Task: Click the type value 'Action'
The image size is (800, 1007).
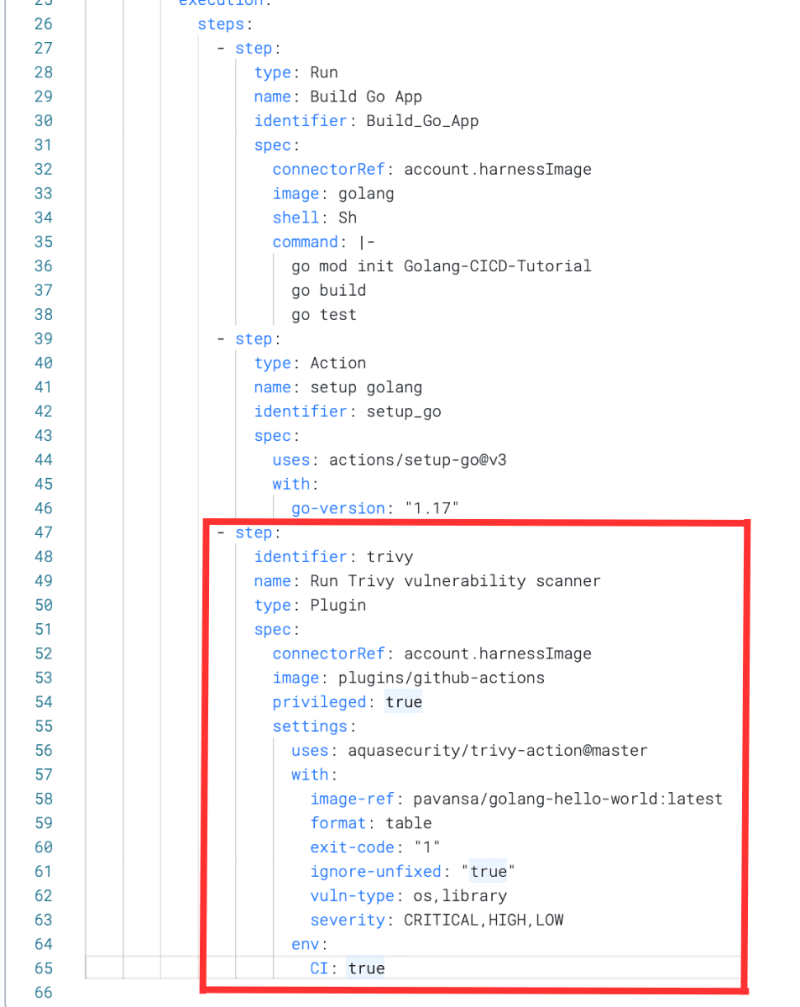Action: [338, 363]
